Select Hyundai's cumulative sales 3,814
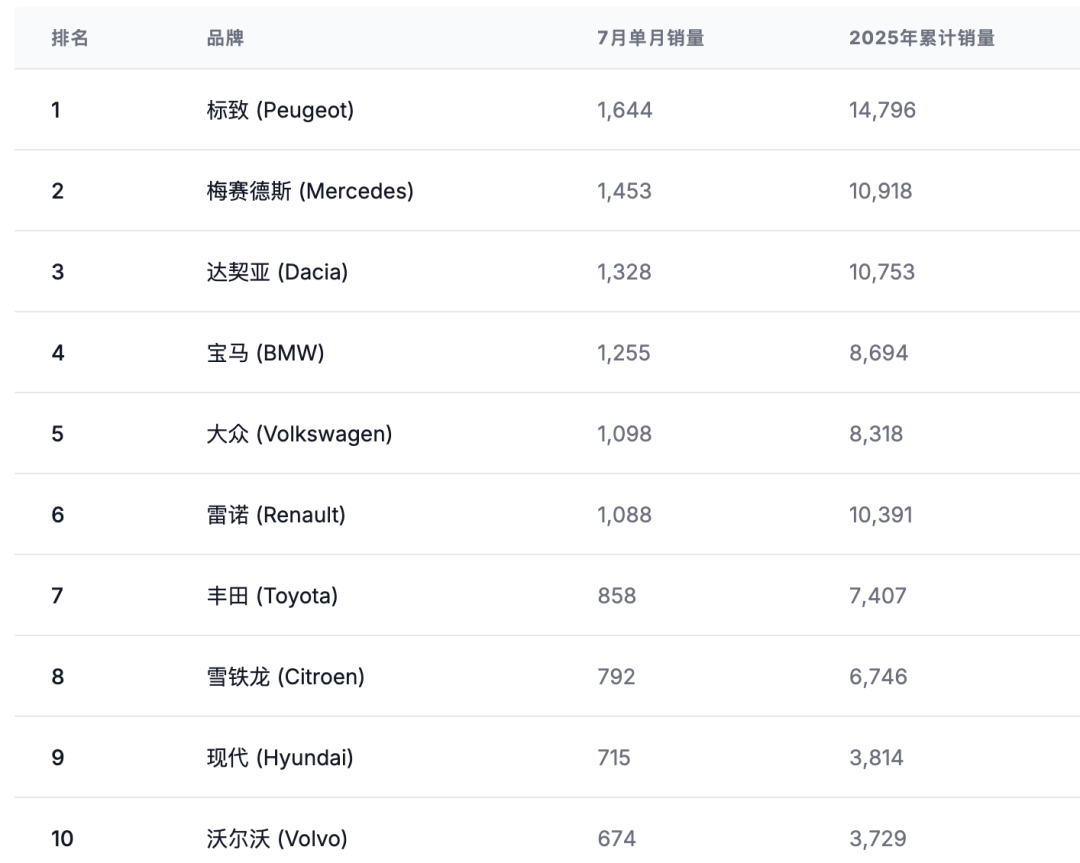 (x=876, y=758)
